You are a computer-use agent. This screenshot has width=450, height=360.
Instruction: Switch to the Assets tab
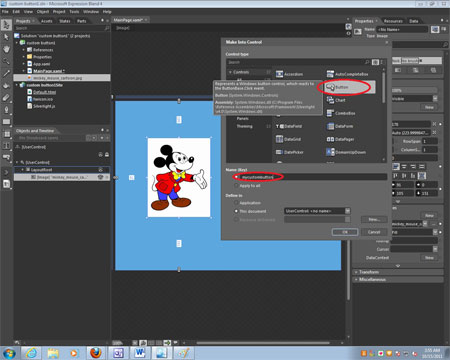pos(47,21)
